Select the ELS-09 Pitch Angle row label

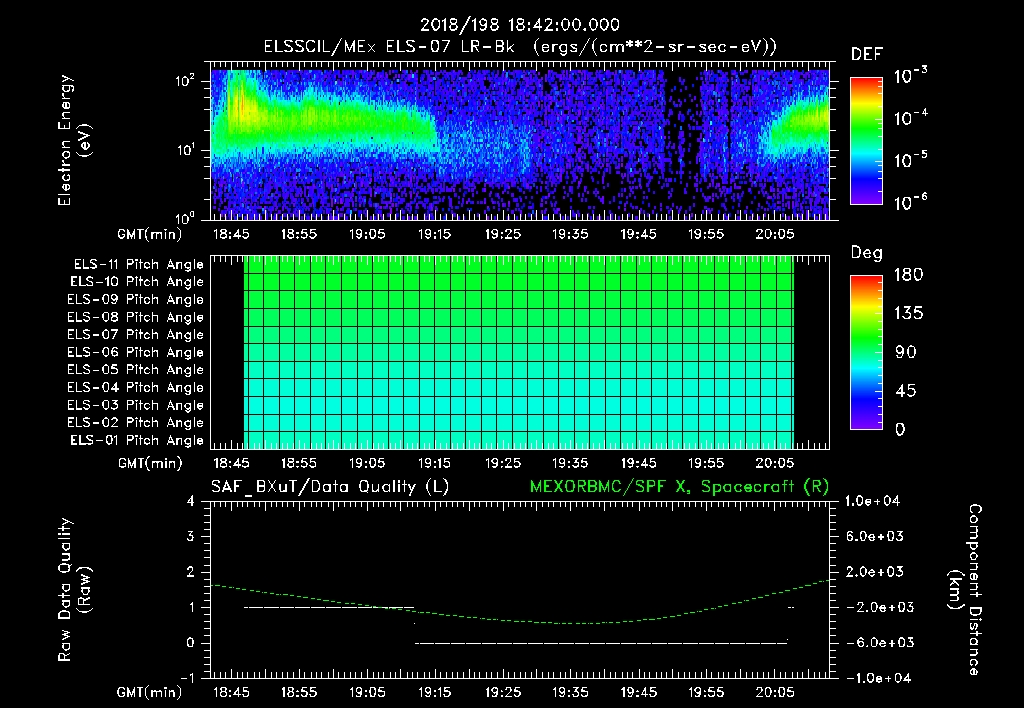pos(136,300)
